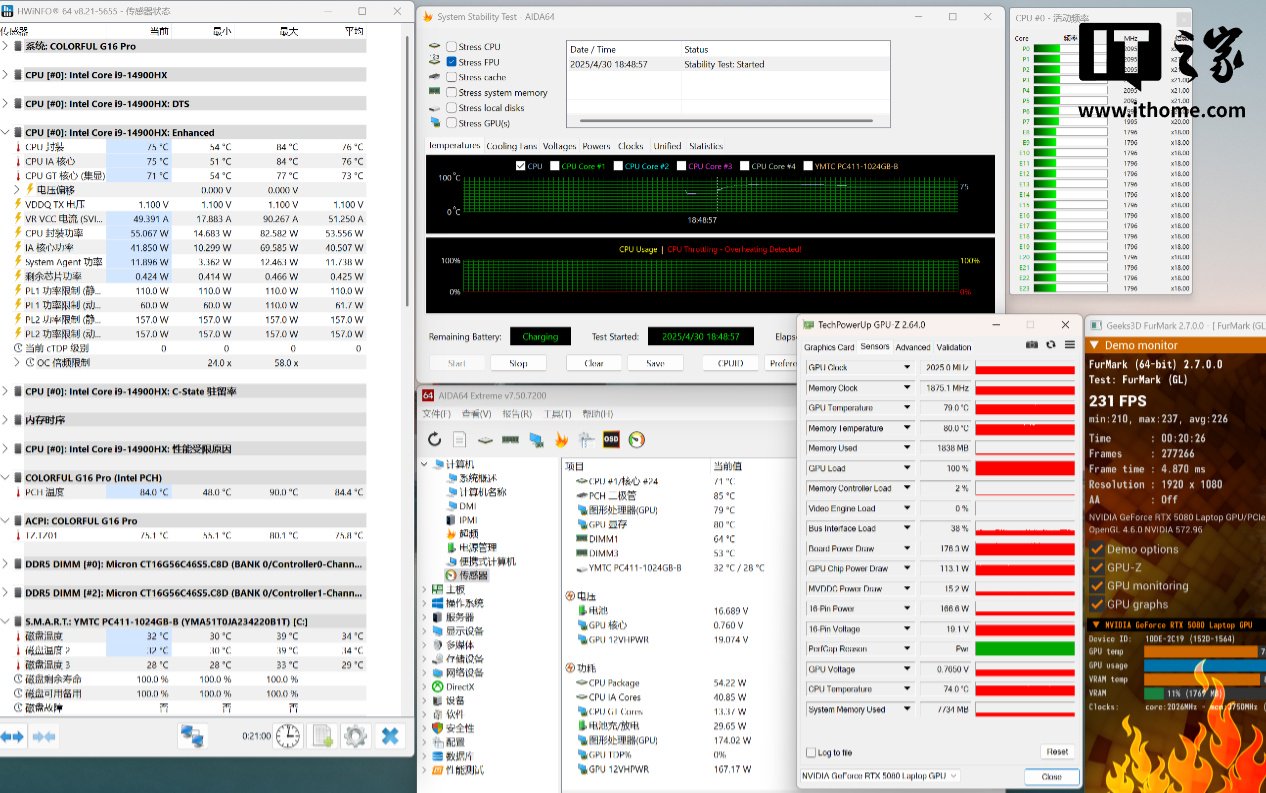Expand the DirectX tree node in AIDA64
The width and height of the screenshot is (1266, 793).
[x=424, y=687]
